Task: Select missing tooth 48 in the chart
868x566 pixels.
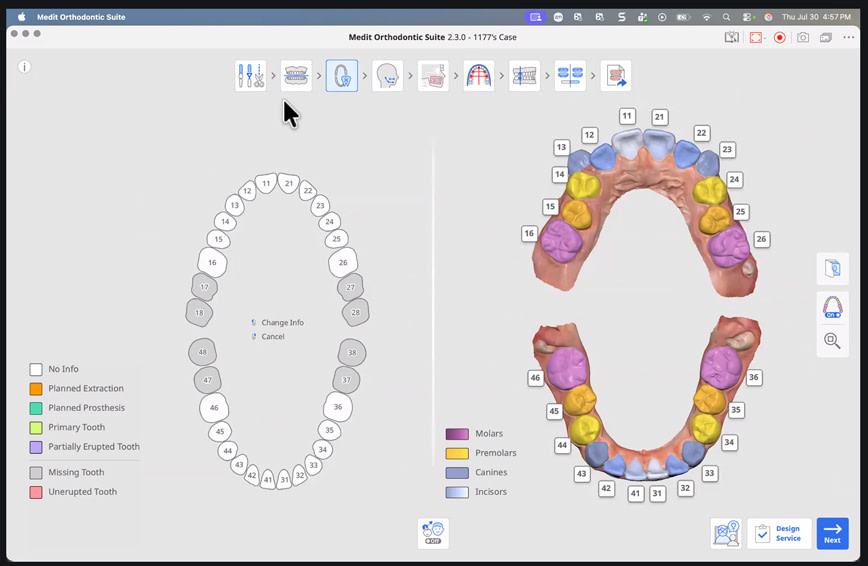Action: [x=203, y=352]
